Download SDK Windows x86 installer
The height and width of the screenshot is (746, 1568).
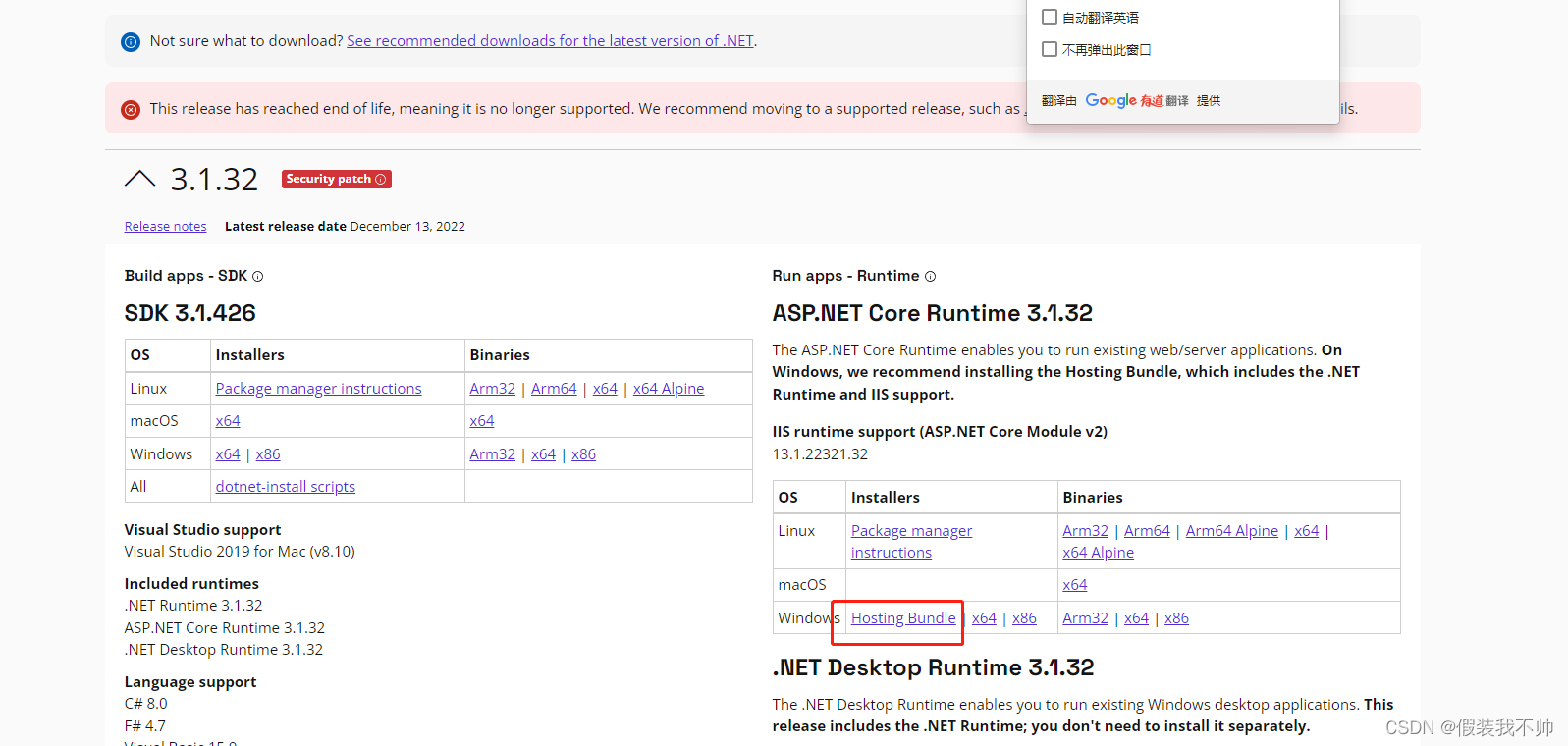[x=268, y=454]
